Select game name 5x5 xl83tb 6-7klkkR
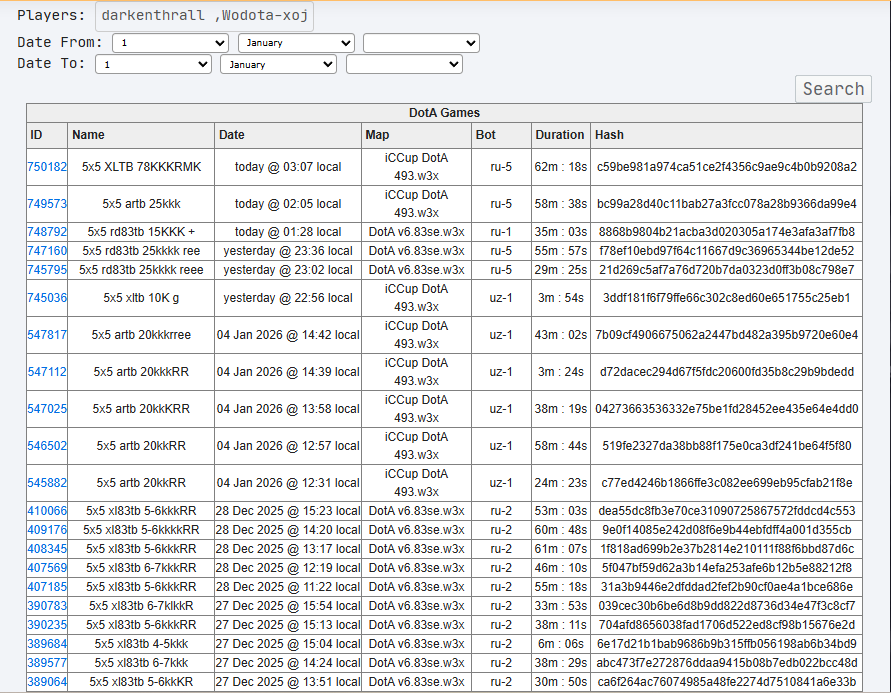This screenshot has height=693, width=891. click(141, 606)
